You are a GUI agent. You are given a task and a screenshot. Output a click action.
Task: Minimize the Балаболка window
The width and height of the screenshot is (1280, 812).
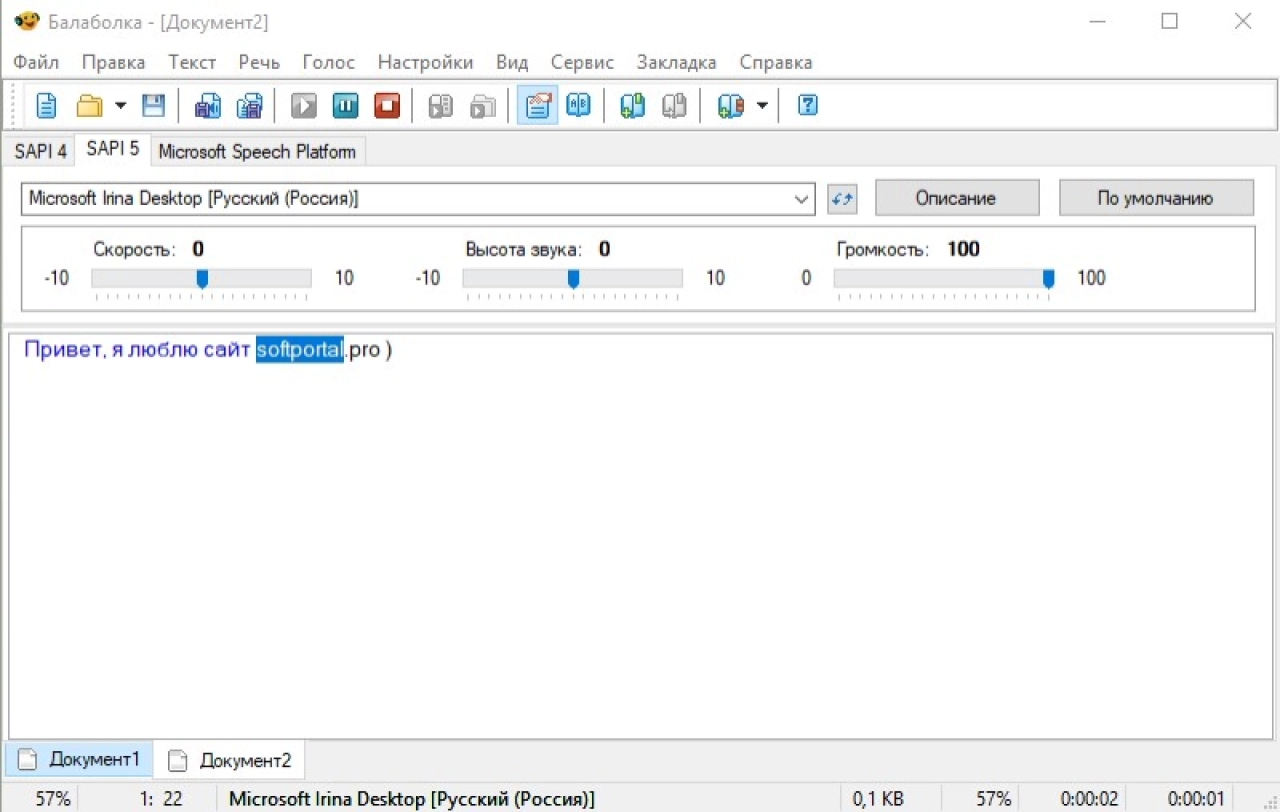[1097, 21]
